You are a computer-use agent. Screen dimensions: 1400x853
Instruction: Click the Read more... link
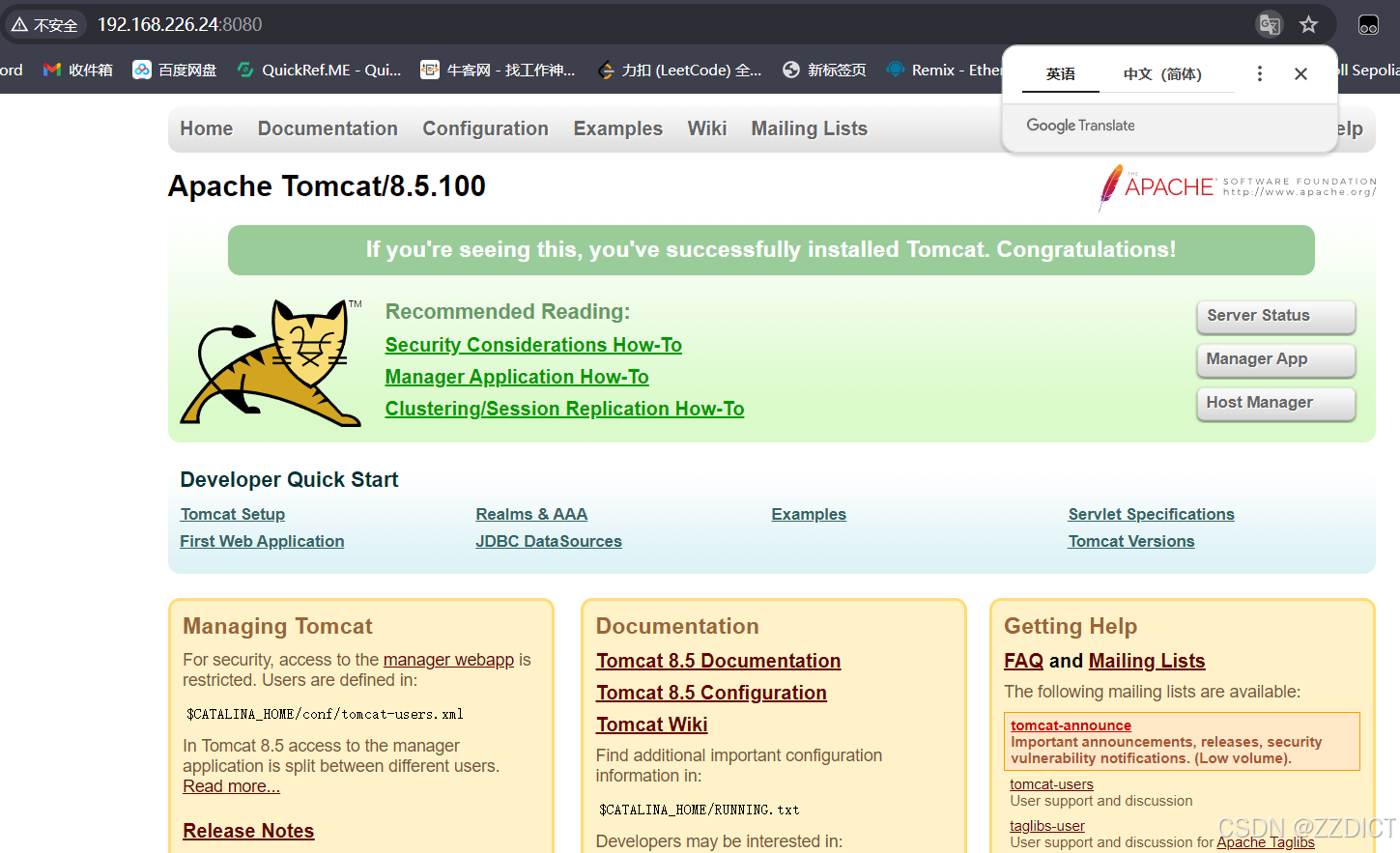[232, 786]
